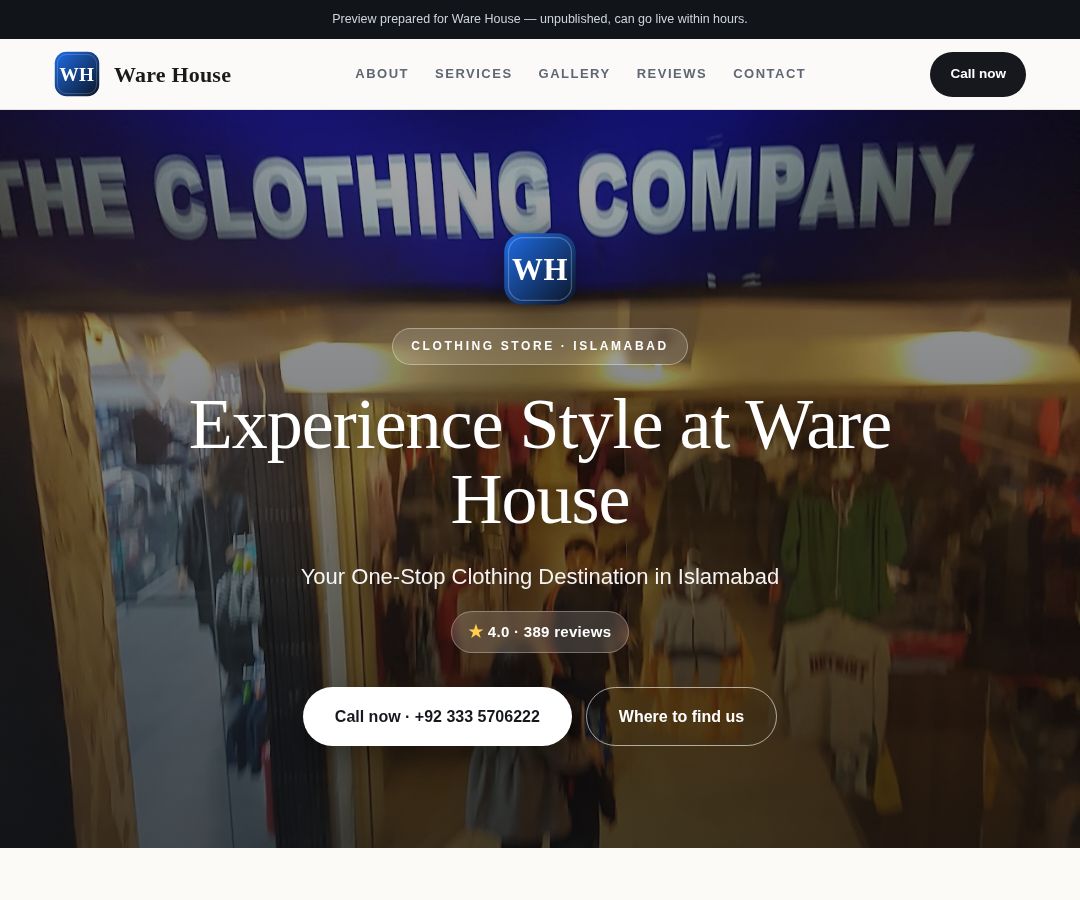Image resolution: width=1080 pixels, height=900 pixels.
Task: Click the One-Stop Clothing Destination subtitle
Action: click(540, 576)
